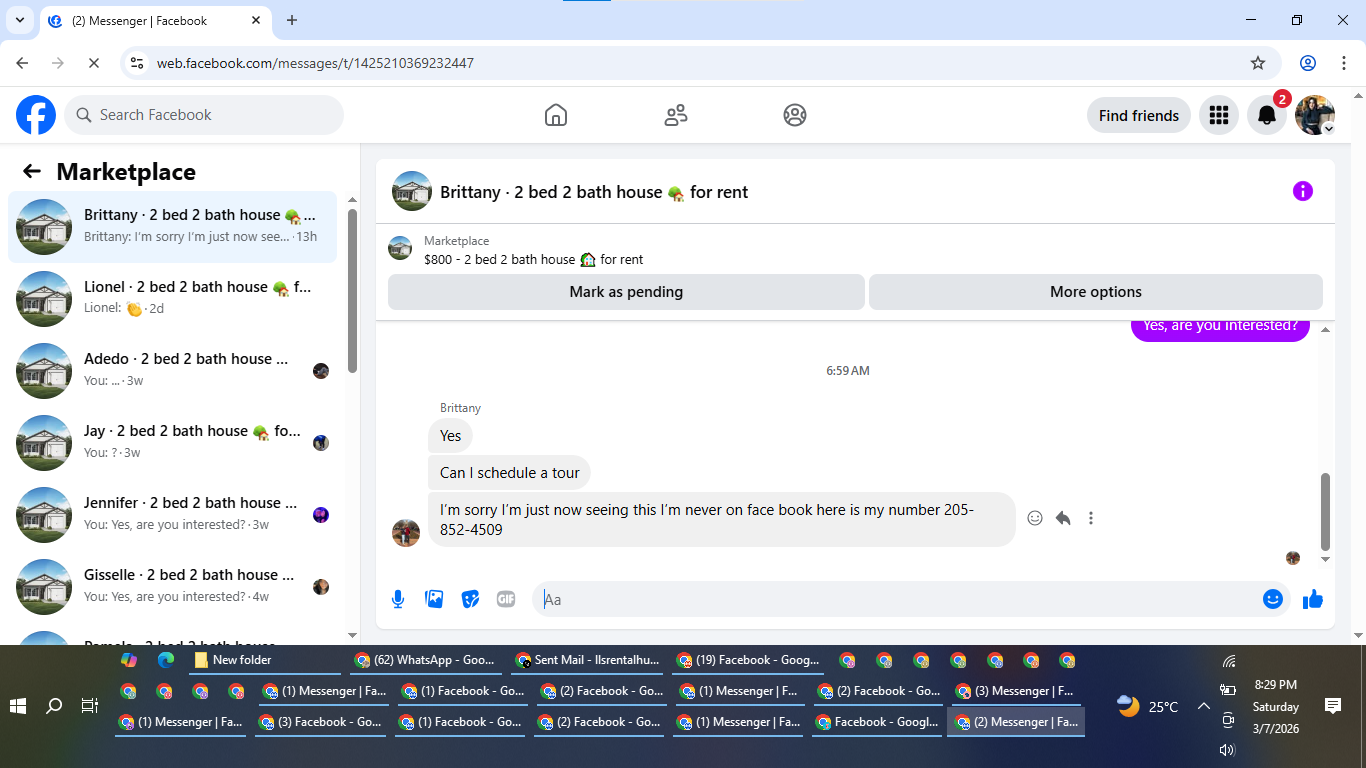Click the Find friends button
Viewport: 1366px width, 768px height.
click(x=1139, y=115)
